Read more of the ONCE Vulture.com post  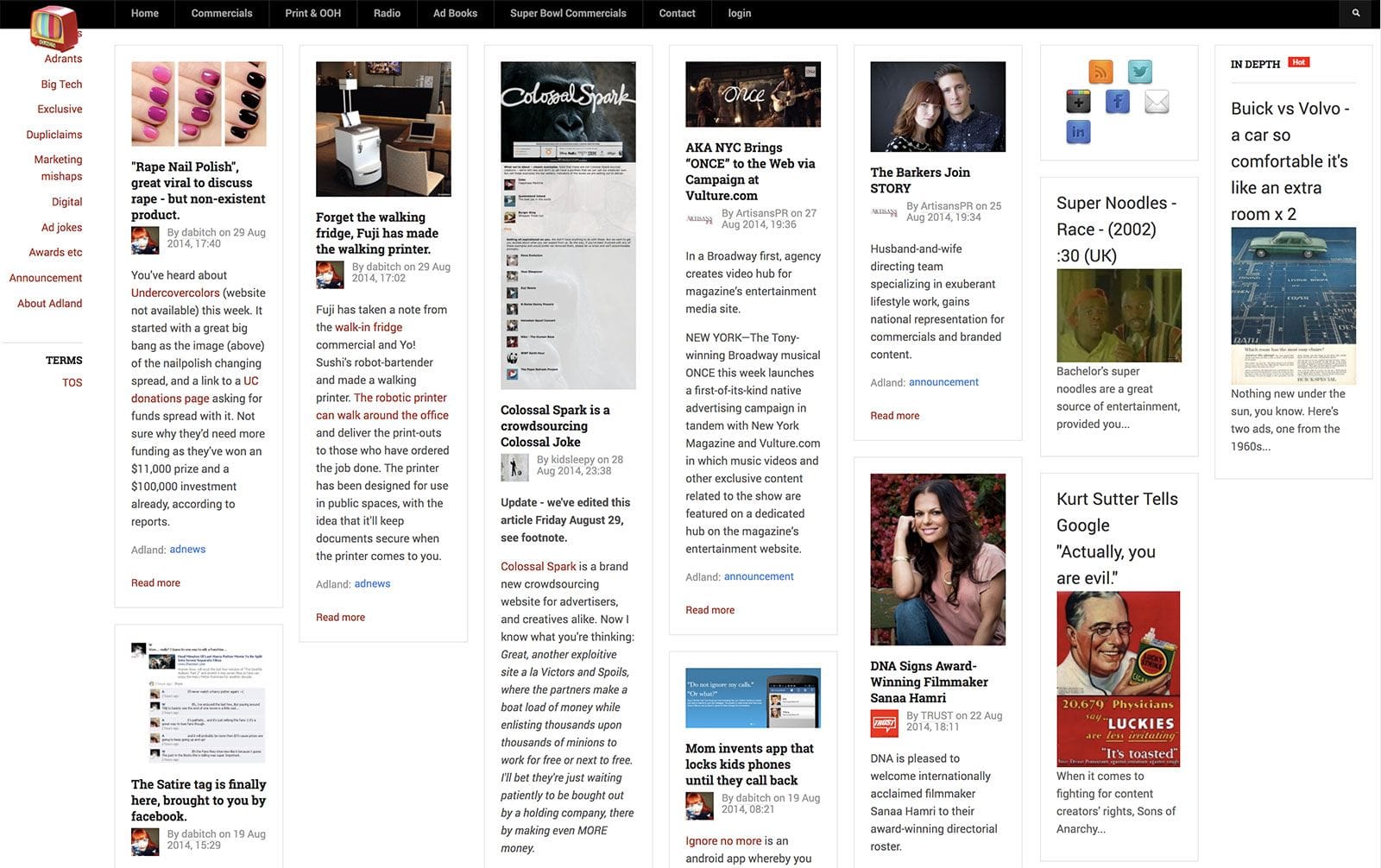(709, 610)
